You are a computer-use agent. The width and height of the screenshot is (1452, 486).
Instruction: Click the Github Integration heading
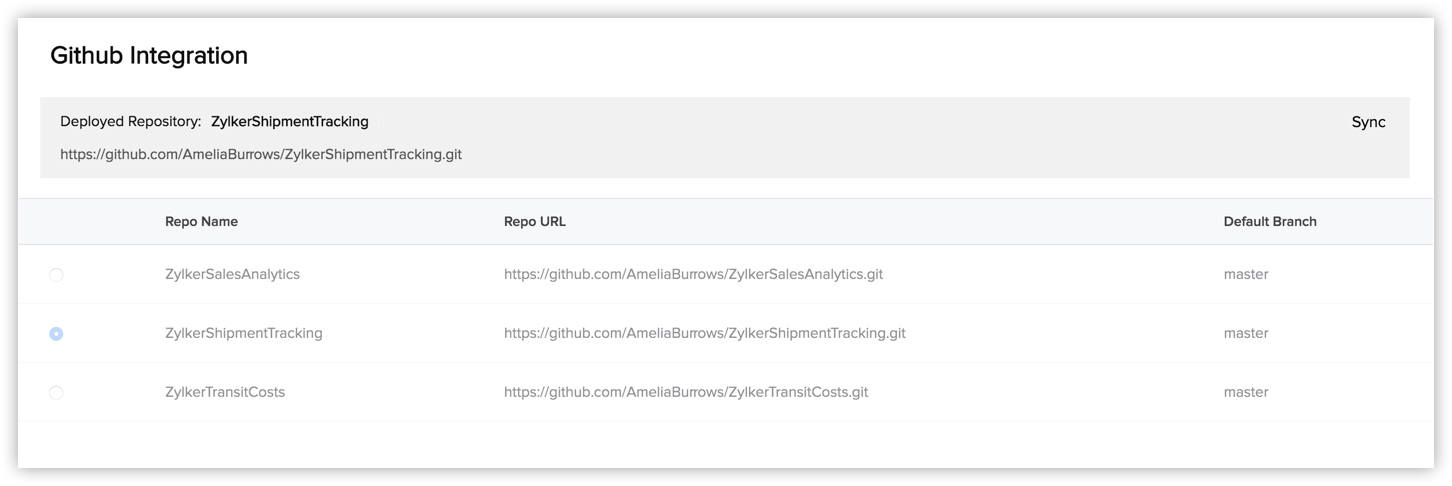[x=149, y=56]
